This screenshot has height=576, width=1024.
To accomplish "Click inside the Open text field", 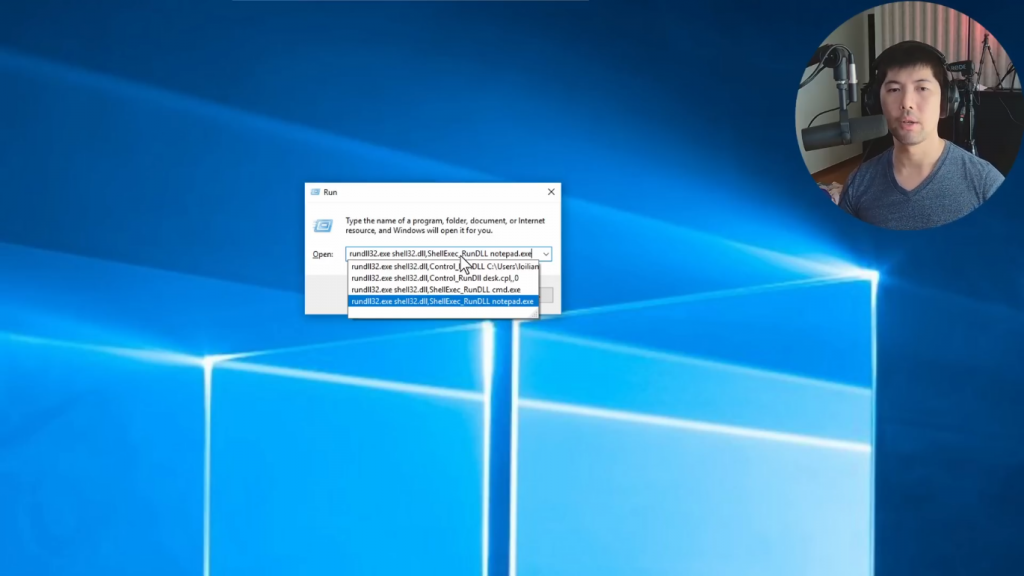I will tap(443, 254).
